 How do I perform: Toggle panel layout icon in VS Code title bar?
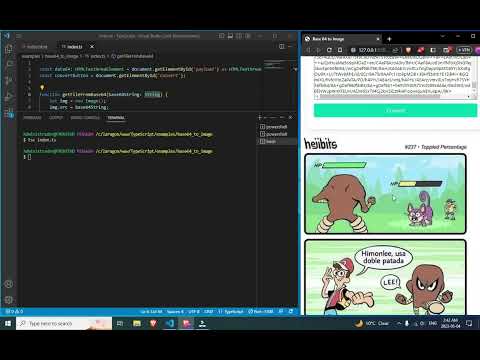230,36
